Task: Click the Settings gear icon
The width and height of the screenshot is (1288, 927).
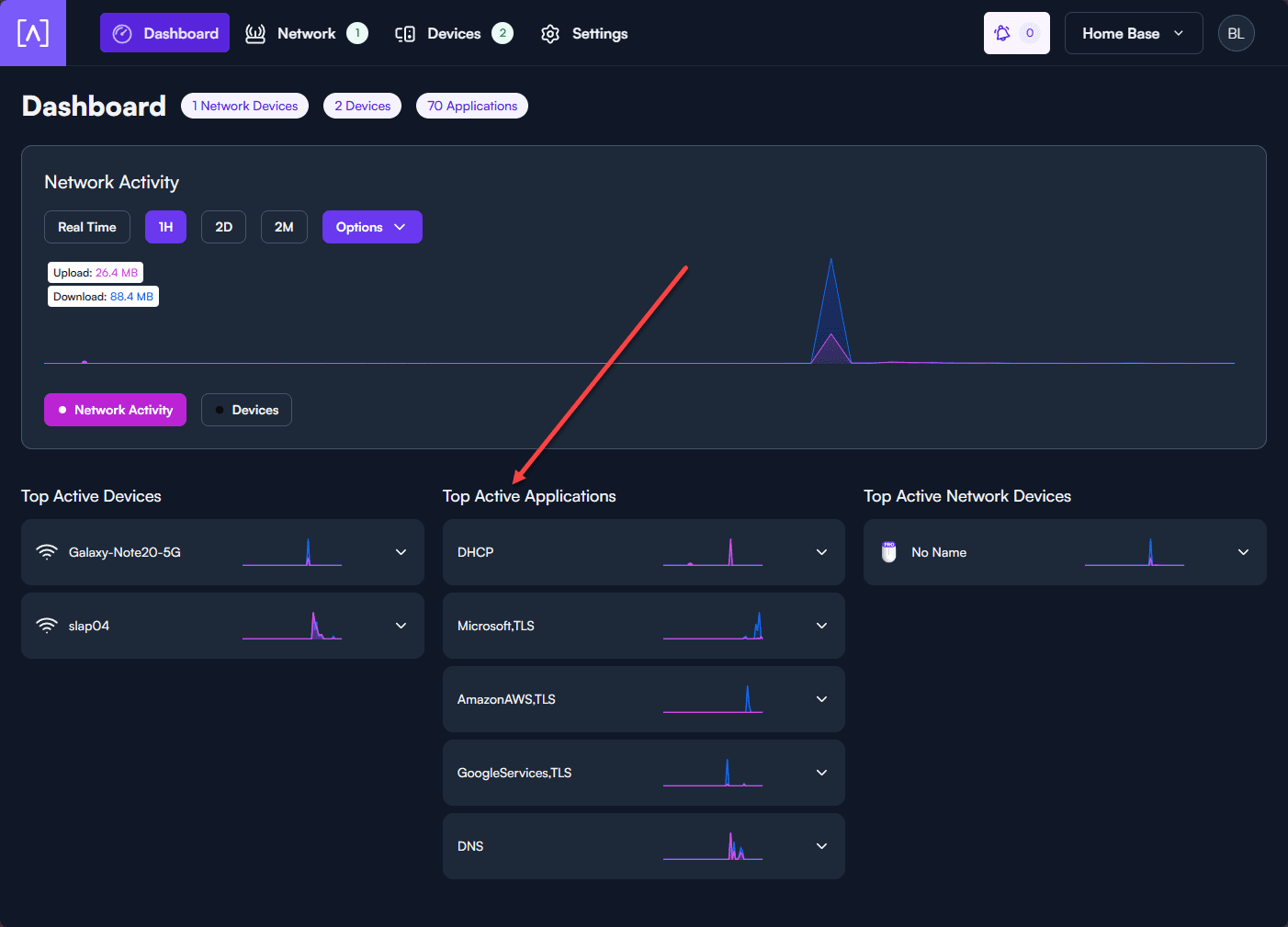Action: (x=550, y=34)
